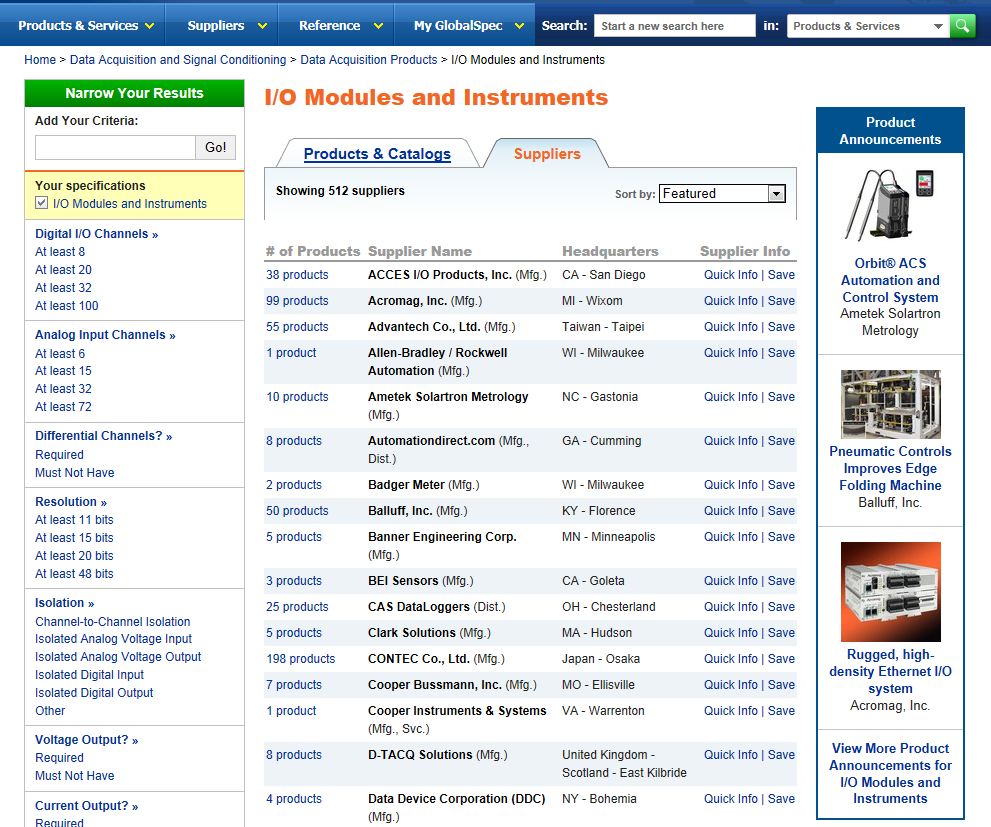Open the Reference menu
The width and height of the screenshot is (991, 827).
click(341, 26)
